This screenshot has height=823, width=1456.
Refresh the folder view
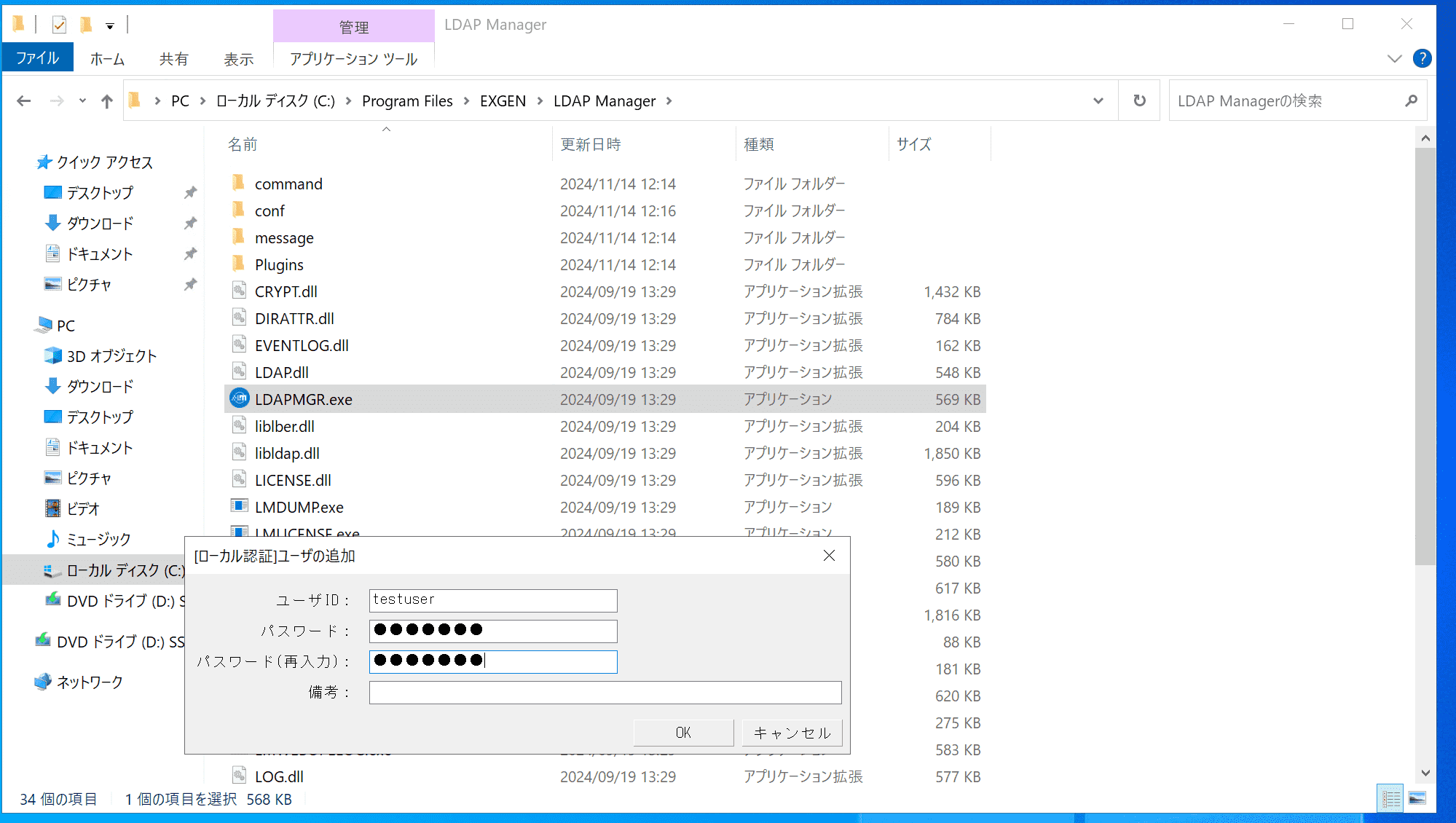click(1139, 101)
